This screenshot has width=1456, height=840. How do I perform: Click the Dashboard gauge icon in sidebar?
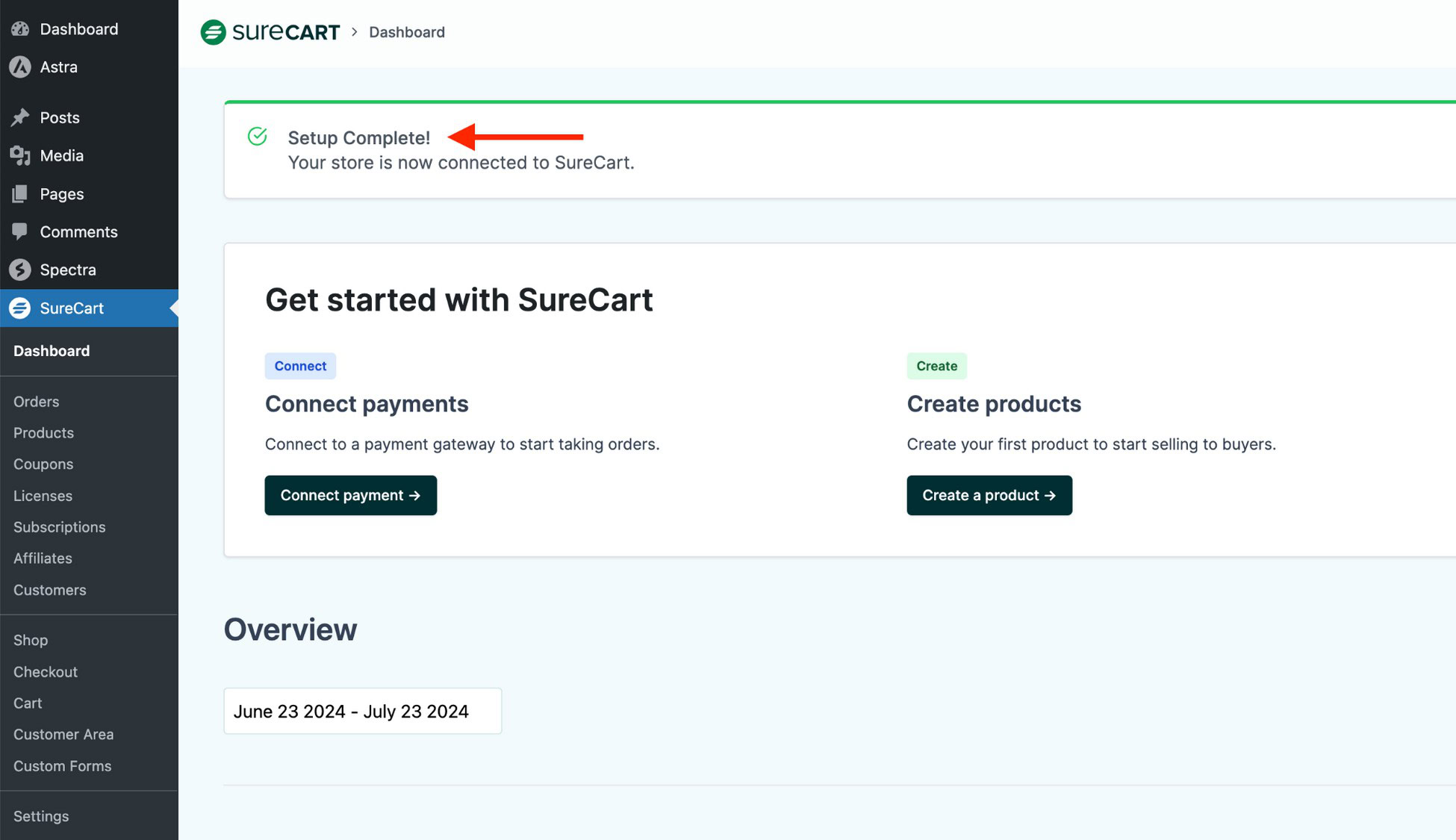pos(20,29)
